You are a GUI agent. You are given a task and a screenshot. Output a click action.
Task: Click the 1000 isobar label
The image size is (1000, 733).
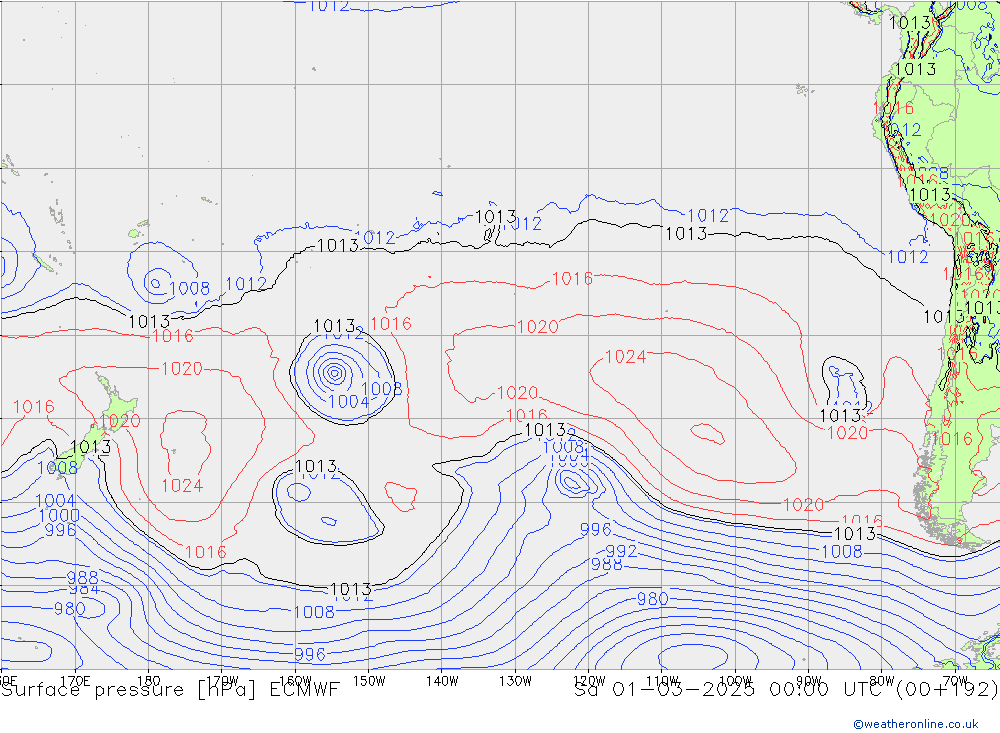[x=59, y=515]
